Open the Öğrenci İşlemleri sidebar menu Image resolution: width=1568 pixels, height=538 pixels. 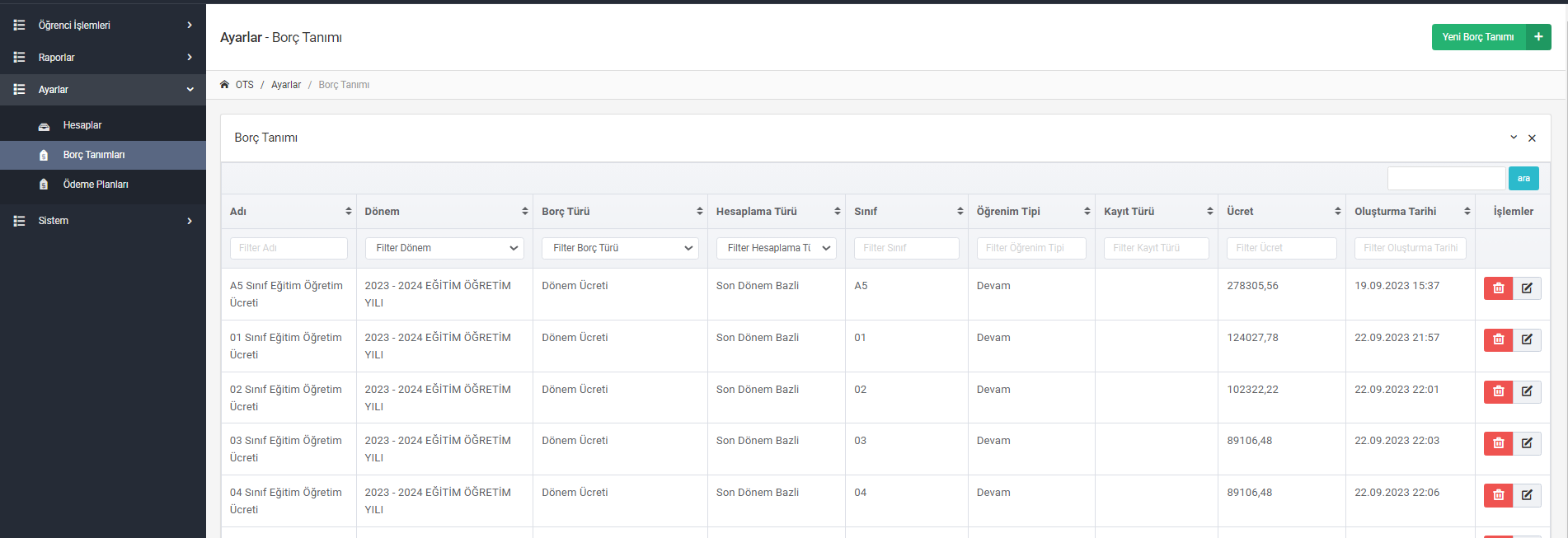click(x=103, y=26)
